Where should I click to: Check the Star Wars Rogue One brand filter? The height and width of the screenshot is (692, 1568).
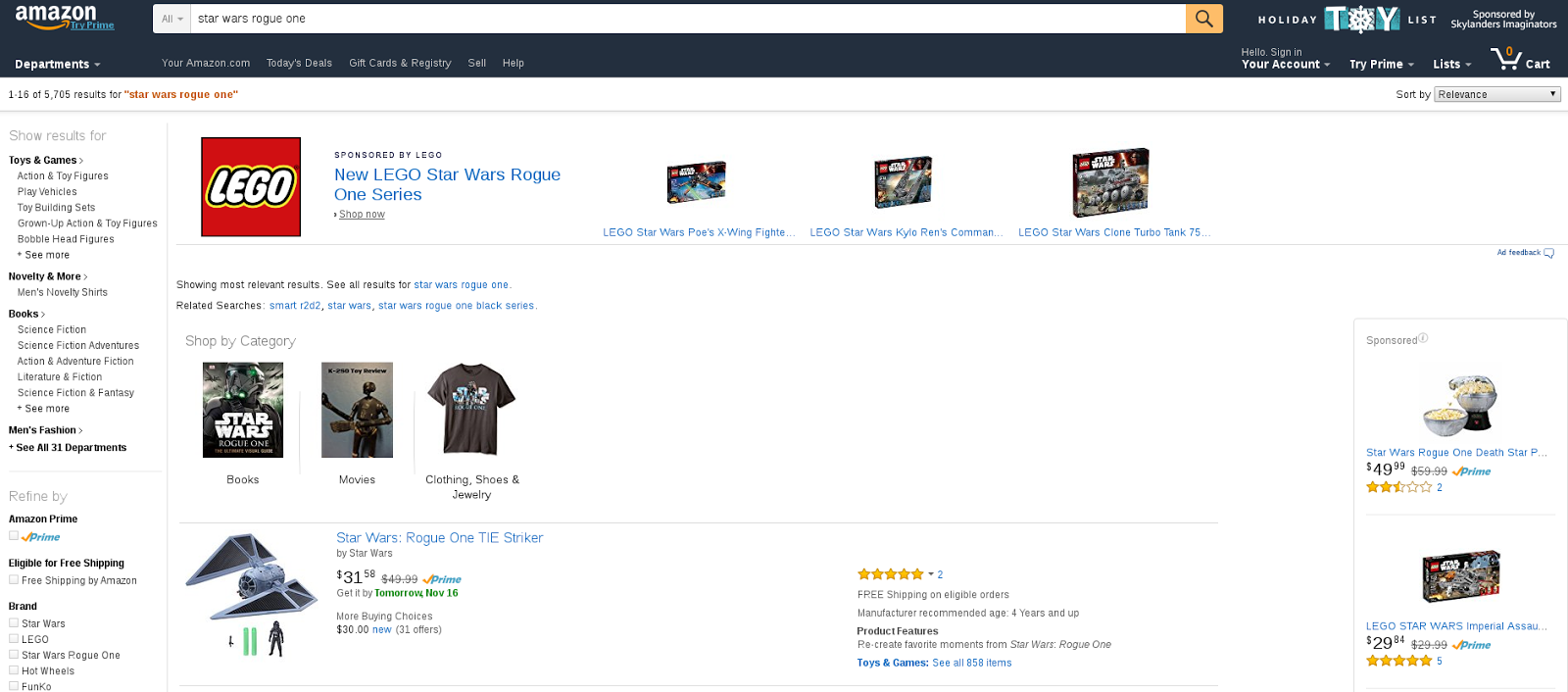(x=14, y=655)
